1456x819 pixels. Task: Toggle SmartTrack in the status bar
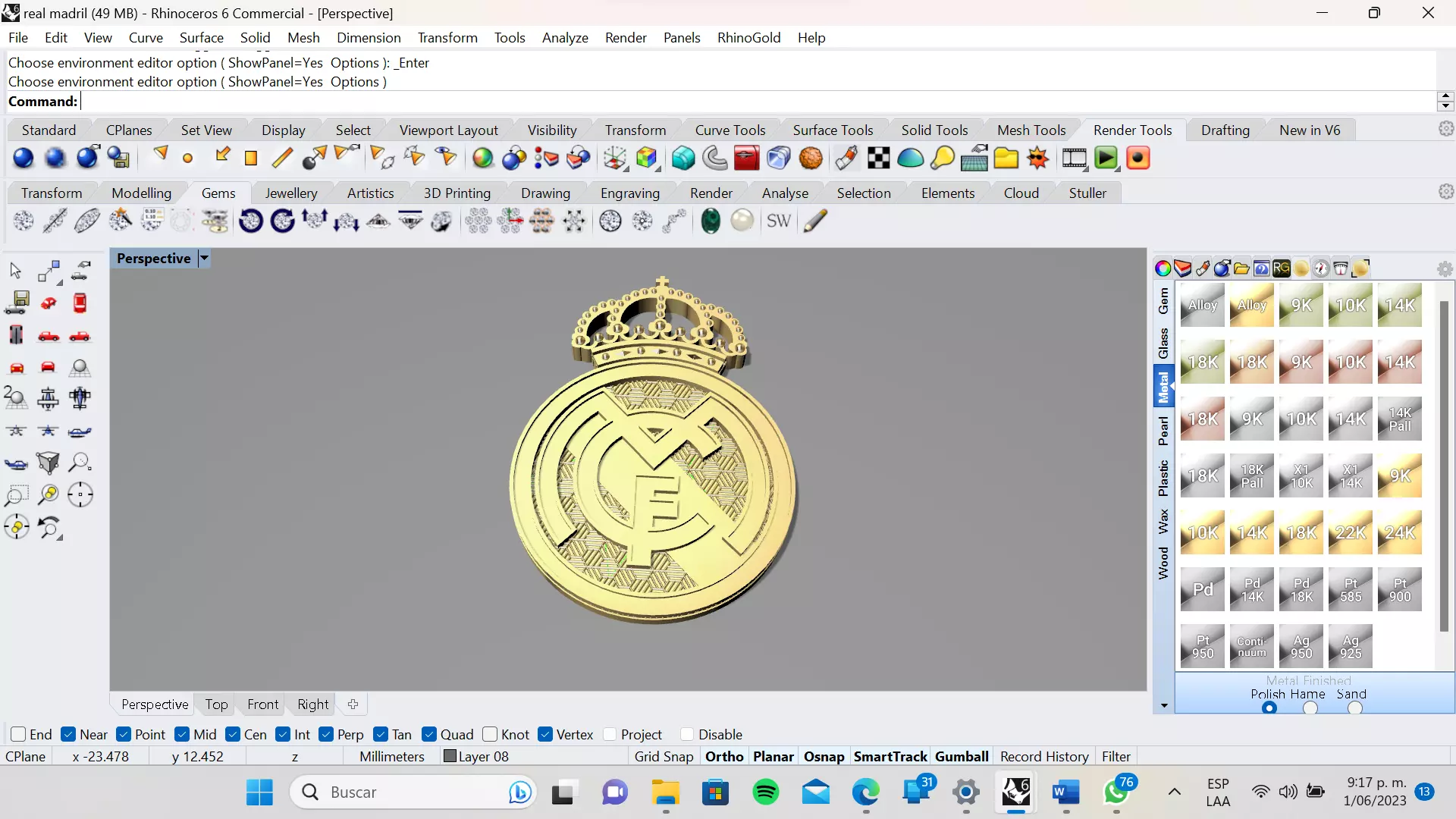pos(890,756)
